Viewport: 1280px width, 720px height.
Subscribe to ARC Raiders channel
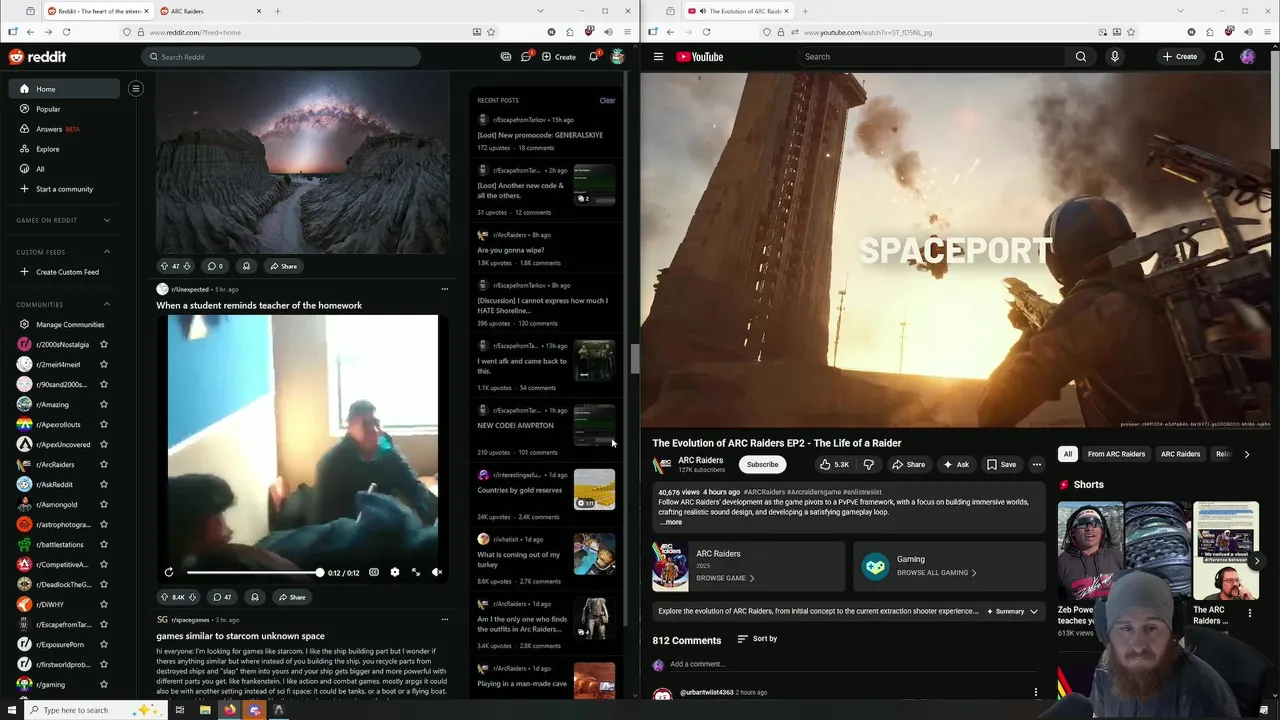click(762, 464)
